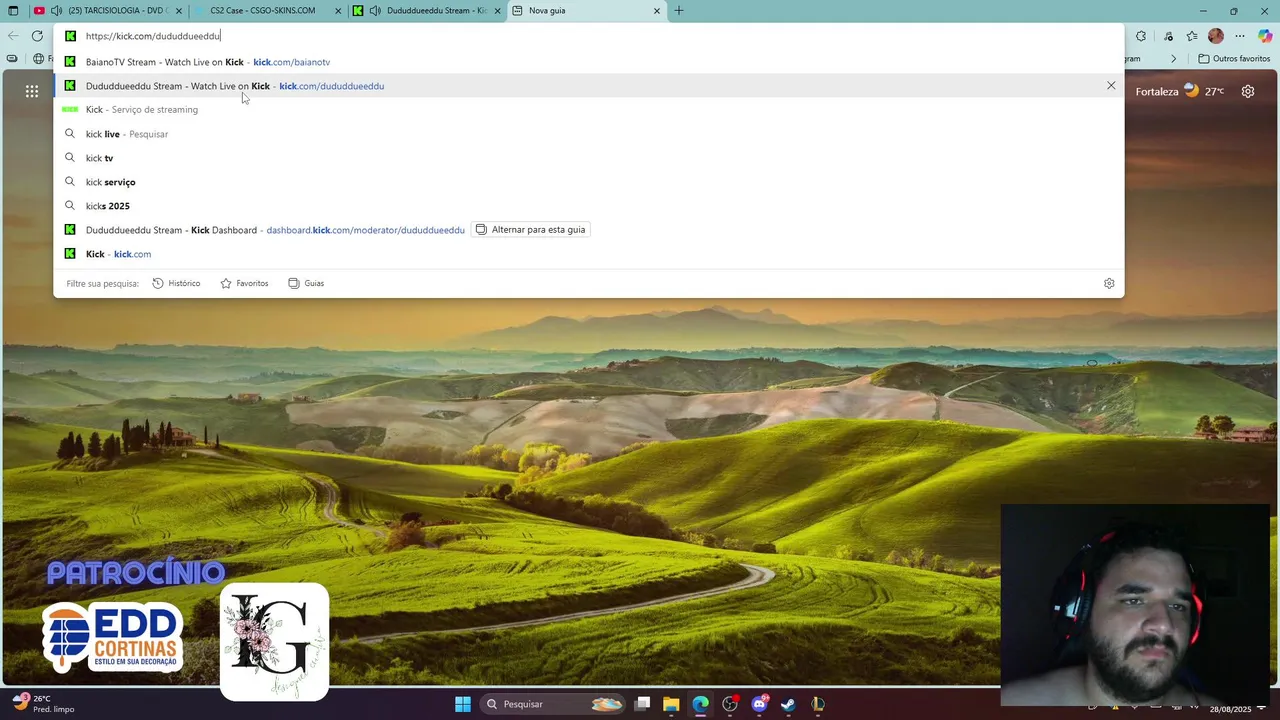Switch to the Dududdueeddu Stream Kick tab
Image resolution: width=1280 pixels, height=720 pixels.
click(427, 11)
